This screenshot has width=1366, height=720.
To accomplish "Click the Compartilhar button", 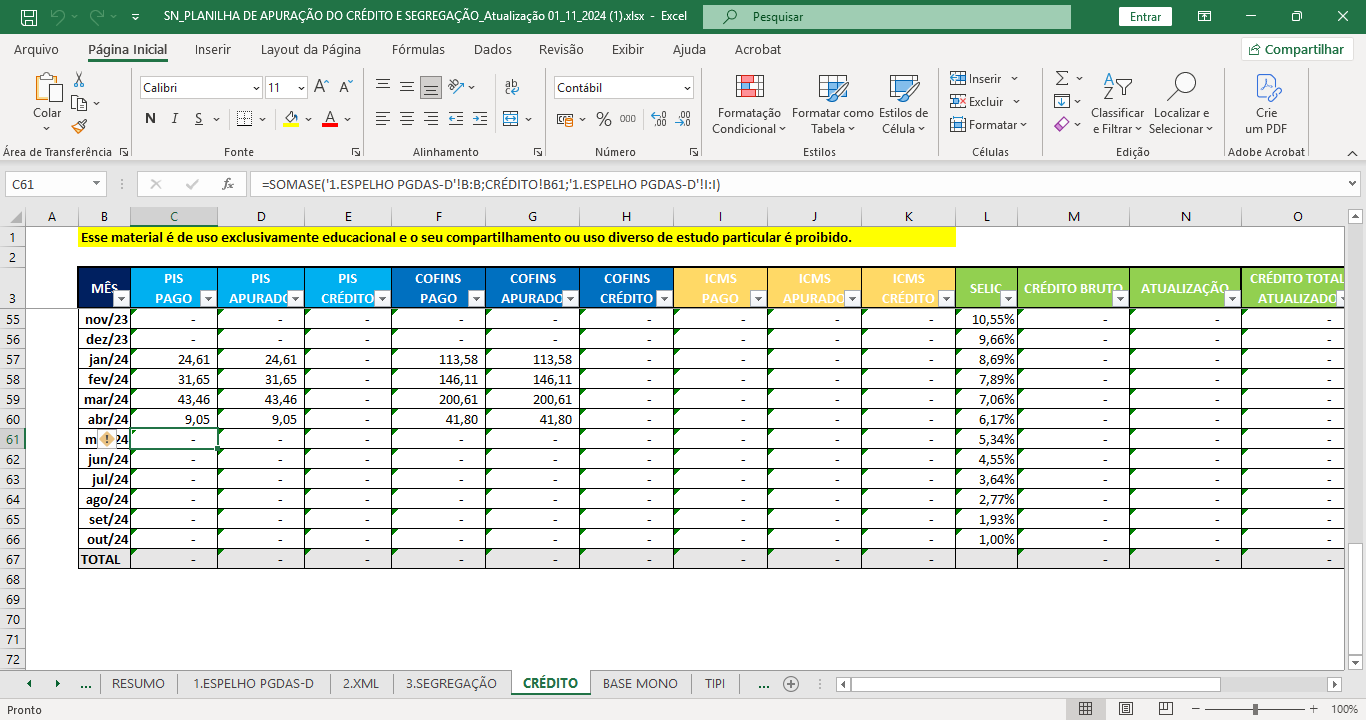I will click(x=1297, y=50).
